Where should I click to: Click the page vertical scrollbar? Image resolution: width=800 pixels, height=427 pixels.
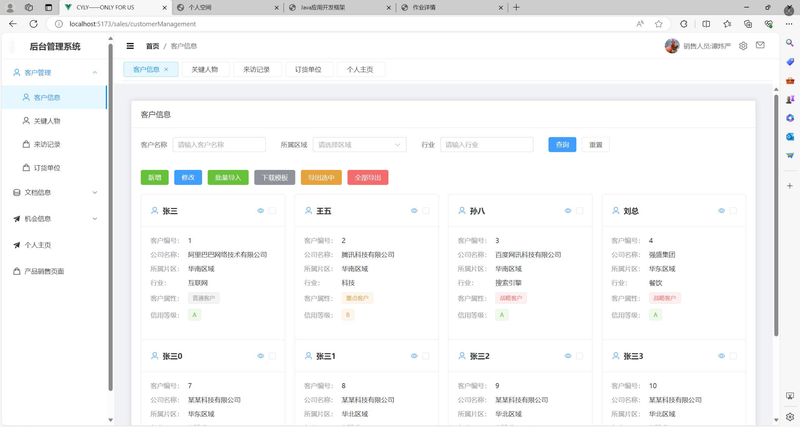tap(776, 214)
